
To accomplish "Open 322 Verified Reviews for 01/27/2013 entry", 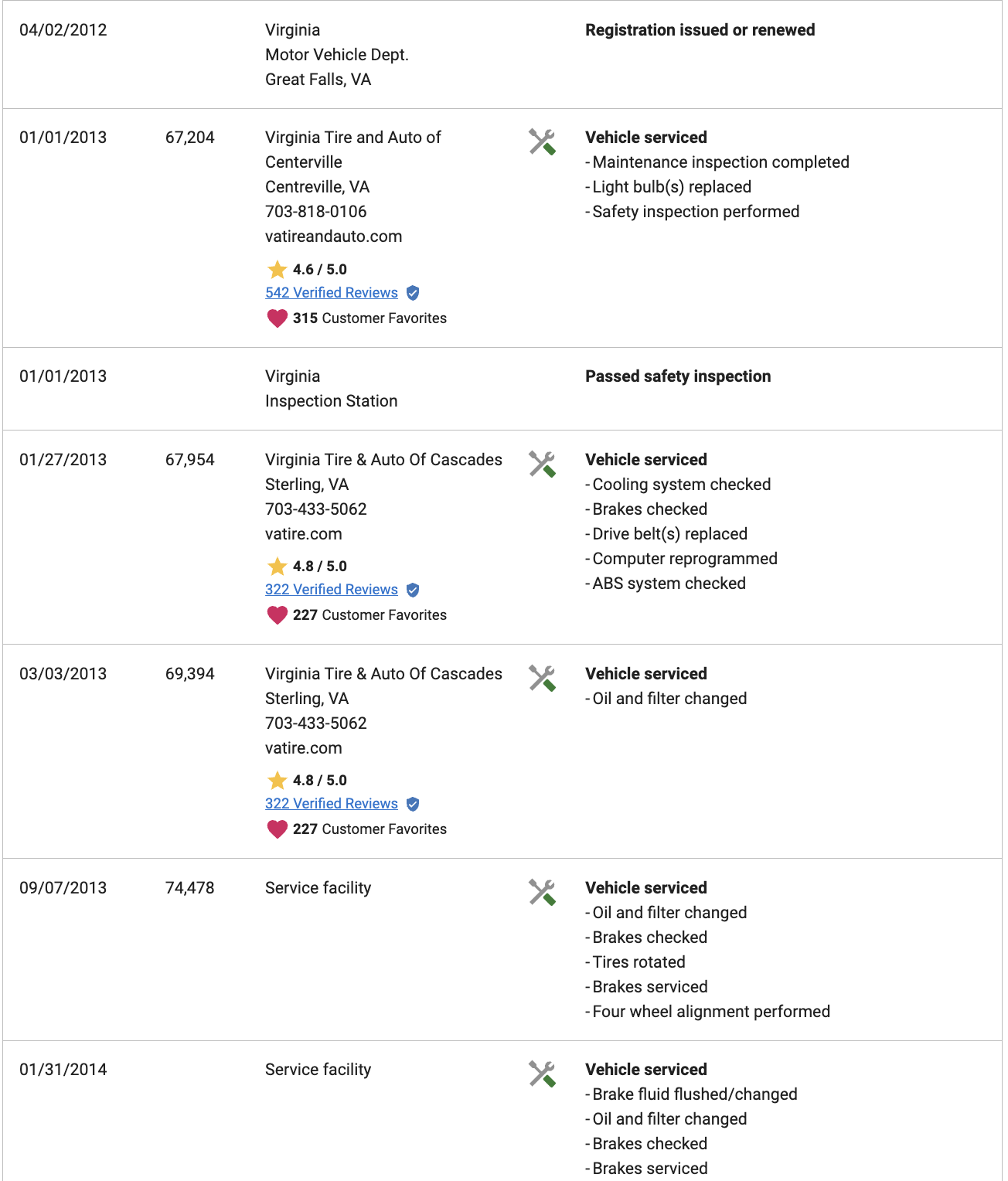I will point(332,590).
